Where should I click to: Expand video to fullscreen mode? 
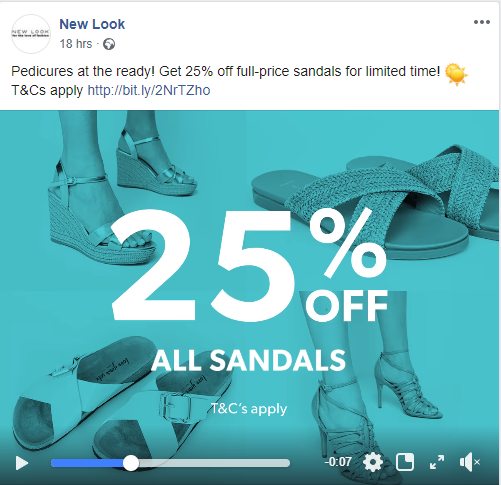(437, 462)
